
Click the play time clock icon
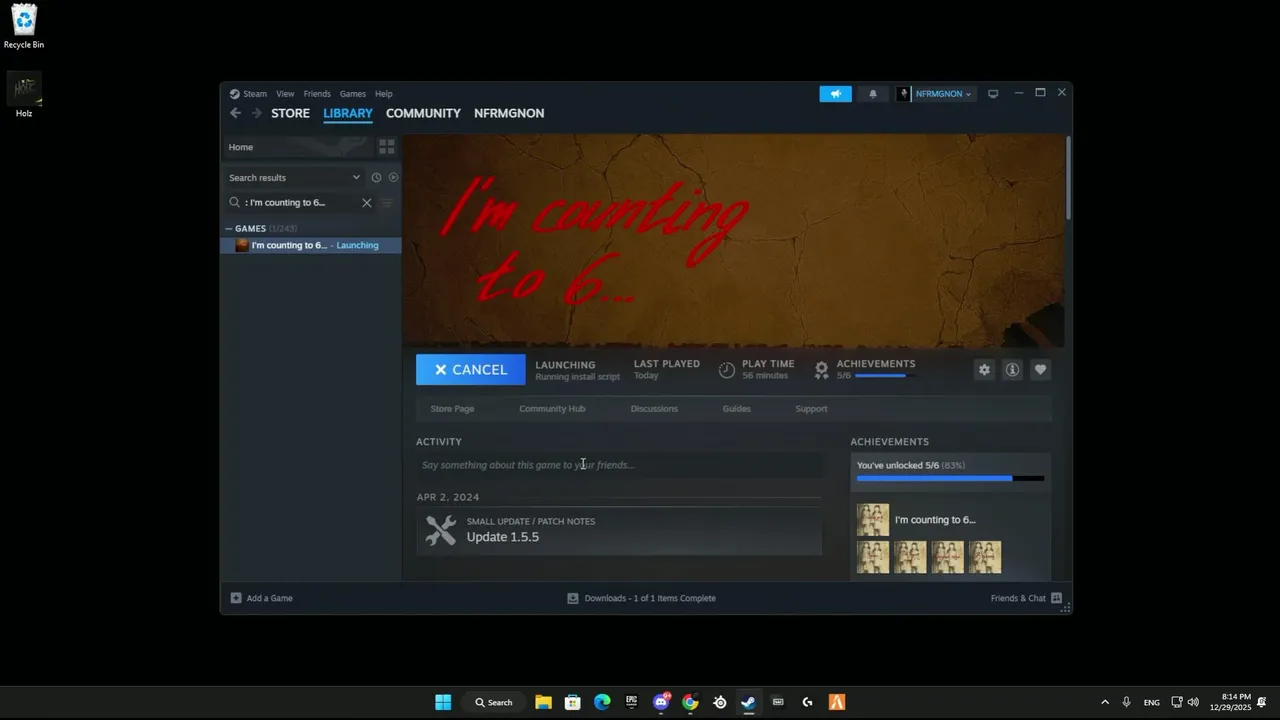(727, 370)
